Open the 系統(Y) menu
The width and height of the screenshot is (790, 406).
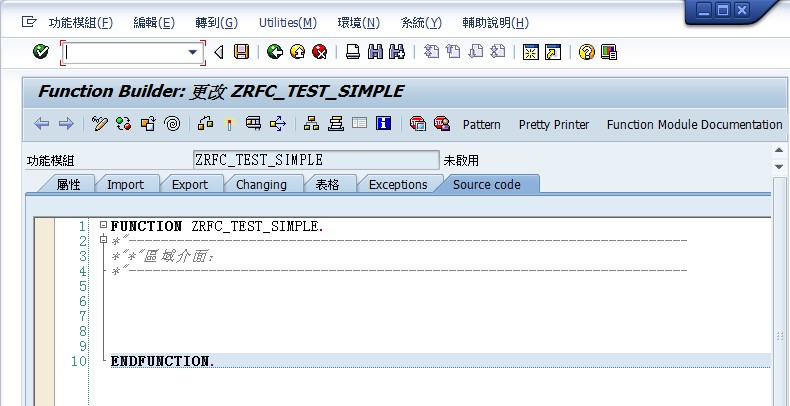(x=421, y=23)
